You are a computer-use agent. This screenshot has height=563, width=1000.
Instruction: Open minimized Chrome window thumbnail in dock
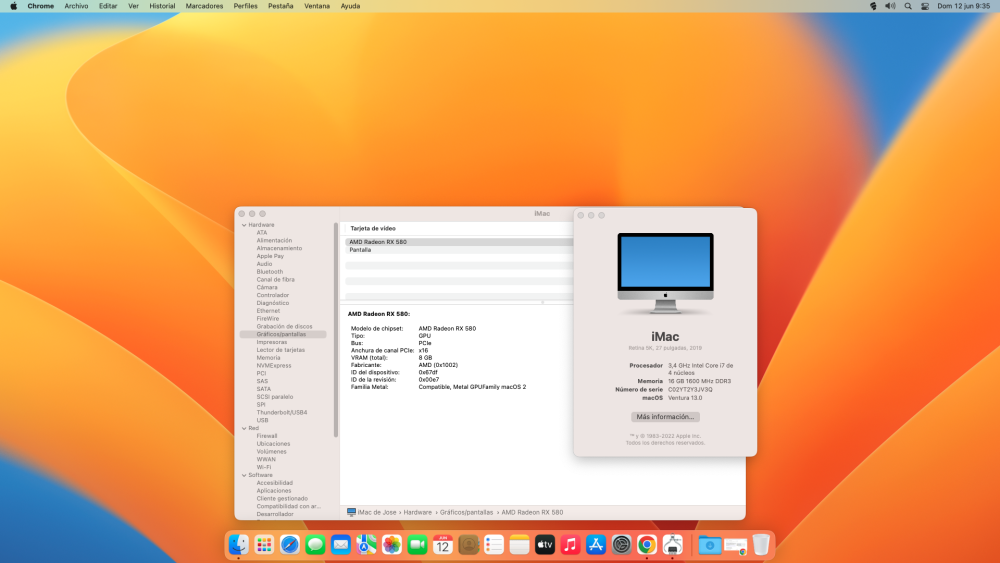(x=735, y=546)
